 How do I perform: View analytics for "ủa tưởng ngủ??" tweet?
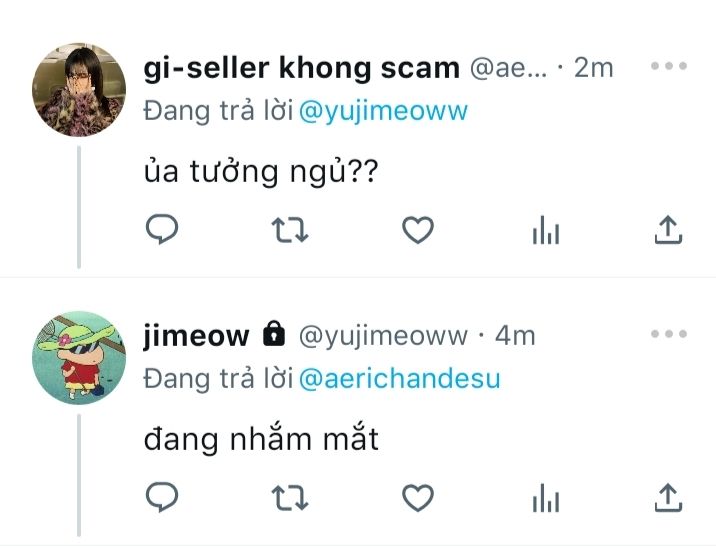(546, 229)
